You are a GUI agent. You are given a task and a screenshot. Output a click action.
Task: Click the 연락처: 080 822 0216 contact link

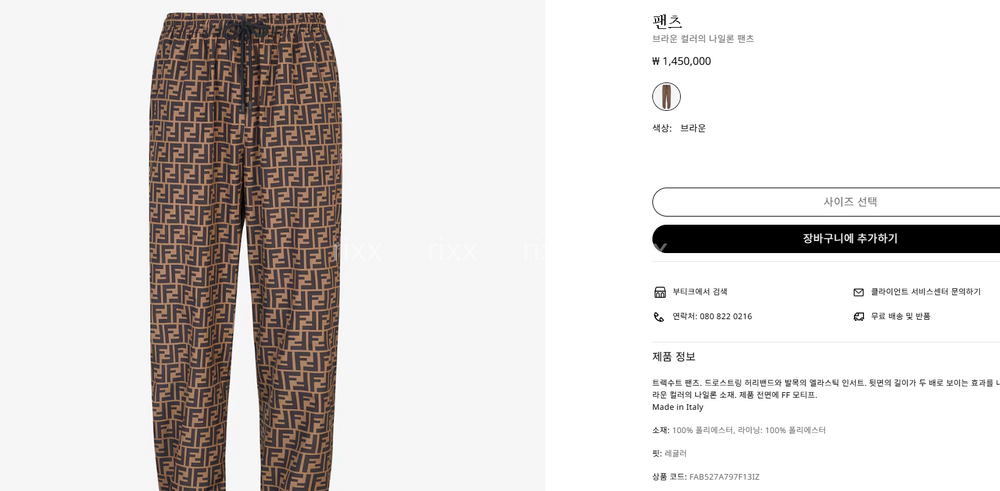coord(712,316)
